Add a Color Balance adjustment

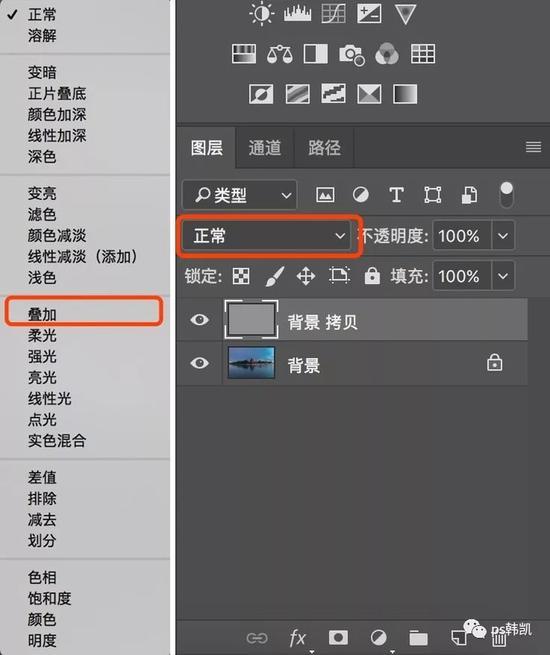pos(279,54)
